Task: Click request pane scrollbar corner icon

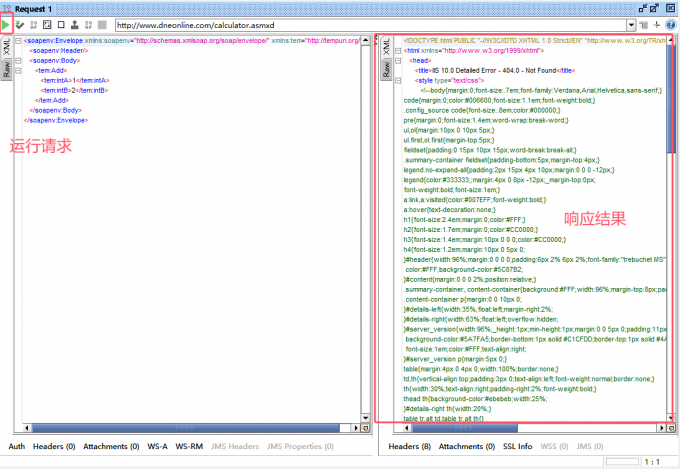Action: point(366,428)
